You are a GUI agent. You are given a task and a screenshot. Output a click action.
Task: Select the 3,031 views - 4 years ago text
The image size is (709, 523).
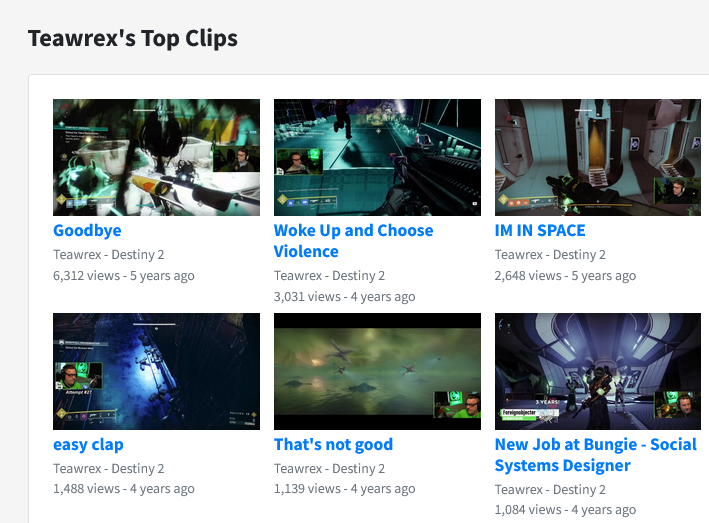[x=345, y=297]
